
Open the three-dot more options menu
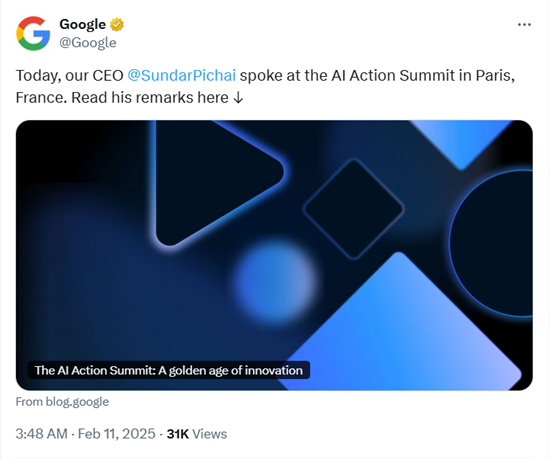(524, 24)
